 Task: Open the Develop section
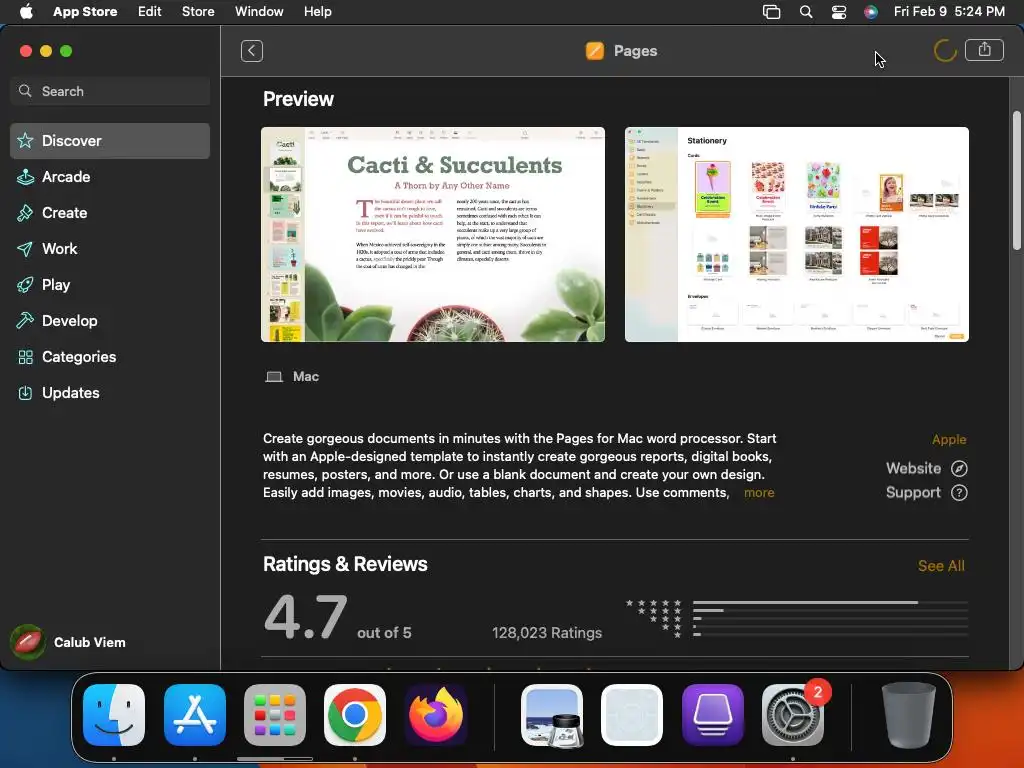(110, 321)
